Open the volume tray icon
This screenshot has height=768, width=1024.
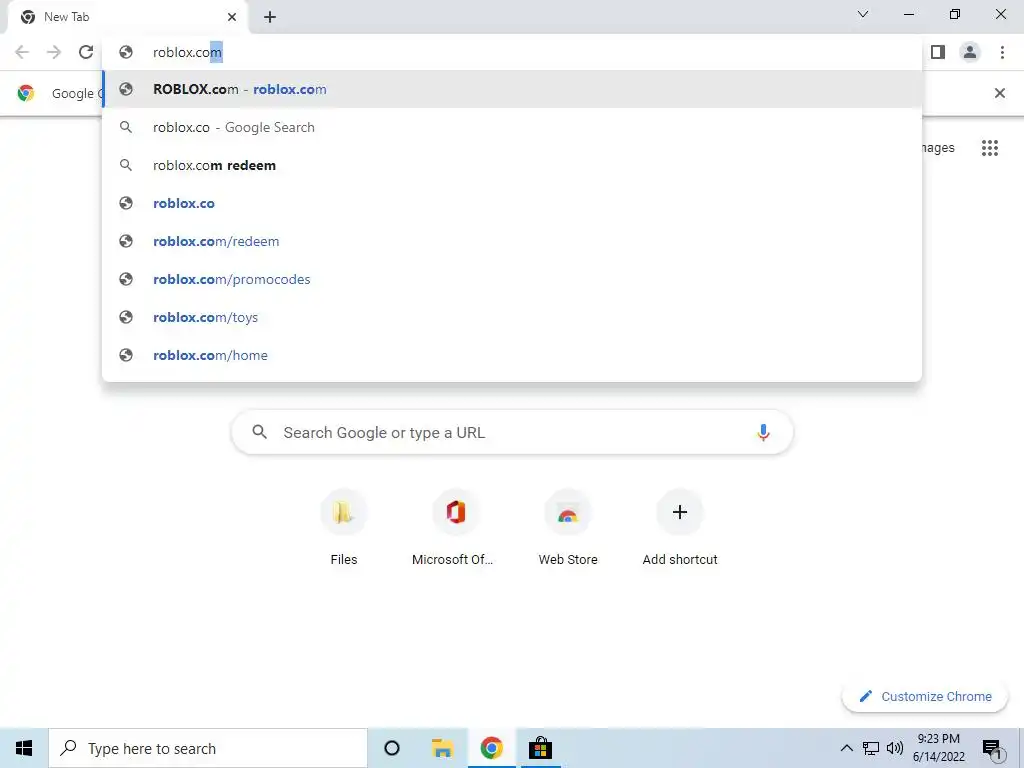(x=895, y=748)
